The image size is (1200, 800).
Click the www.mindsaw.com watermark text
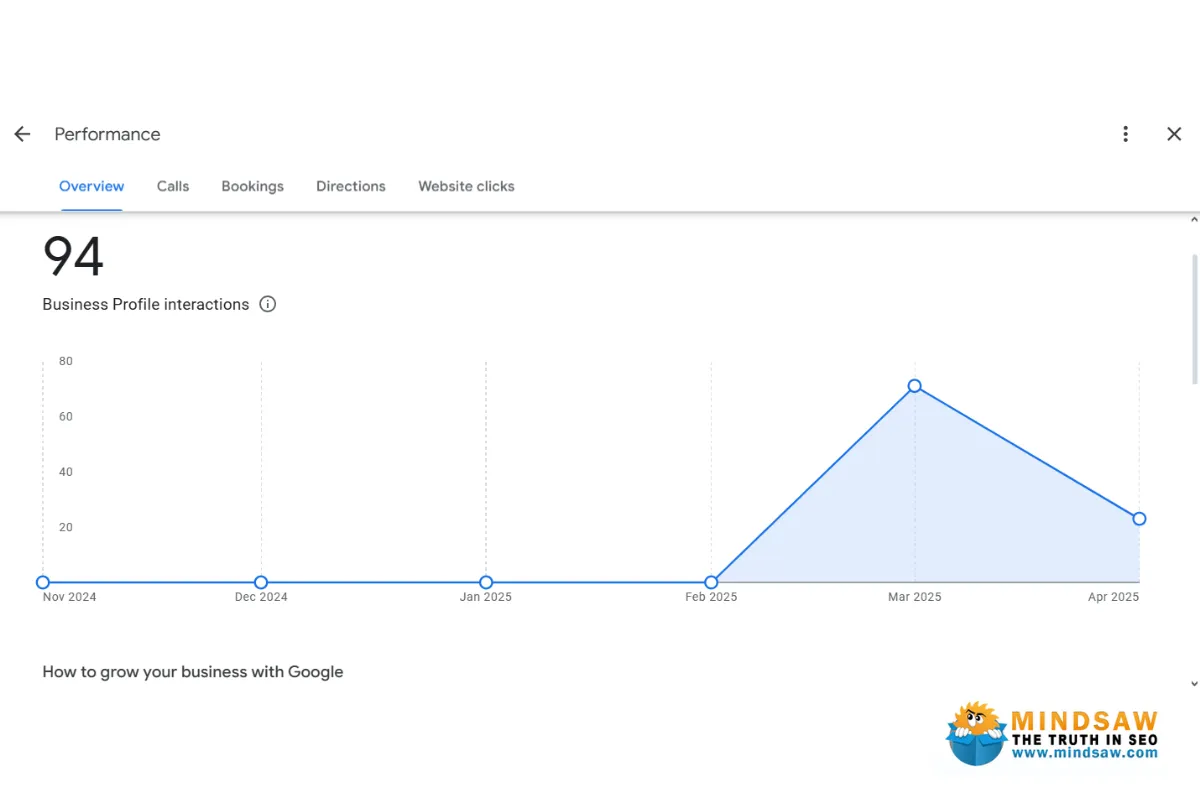tap(1084, 753)
